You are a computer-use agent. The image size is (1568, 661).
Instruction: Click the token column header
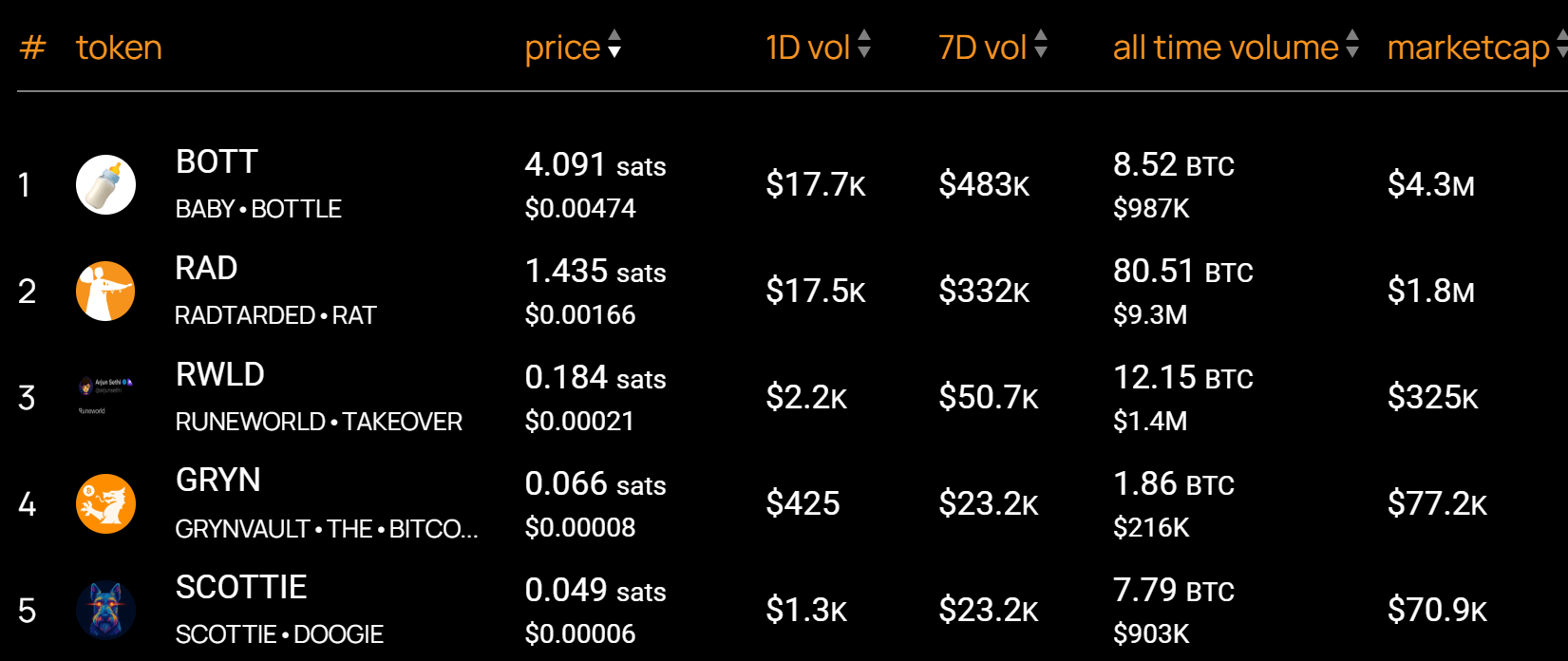click(119, 47)
